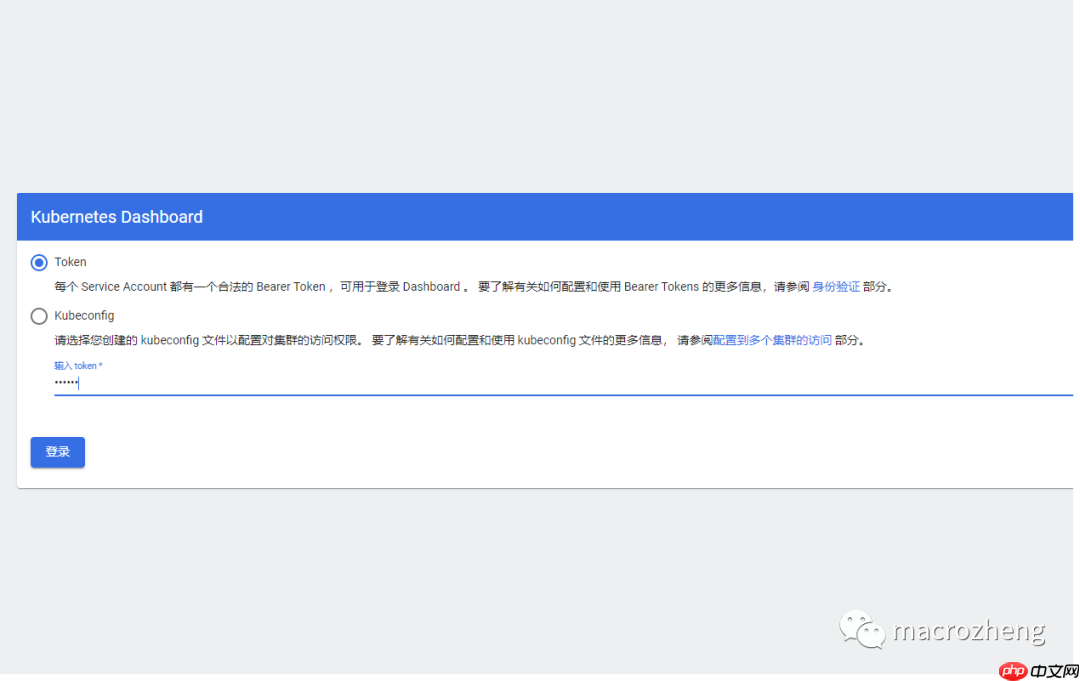Click the Kubeconfig option label text
This screenshot has height=681, width=1080.
pos(86,315)
